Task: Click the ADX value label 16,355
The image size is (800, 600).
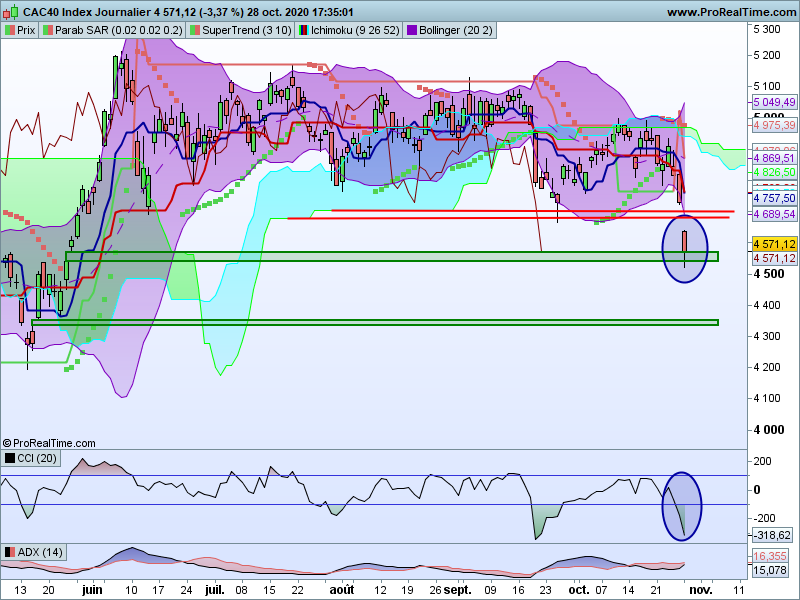Action: pyautogui.click(x=770, y=556)
